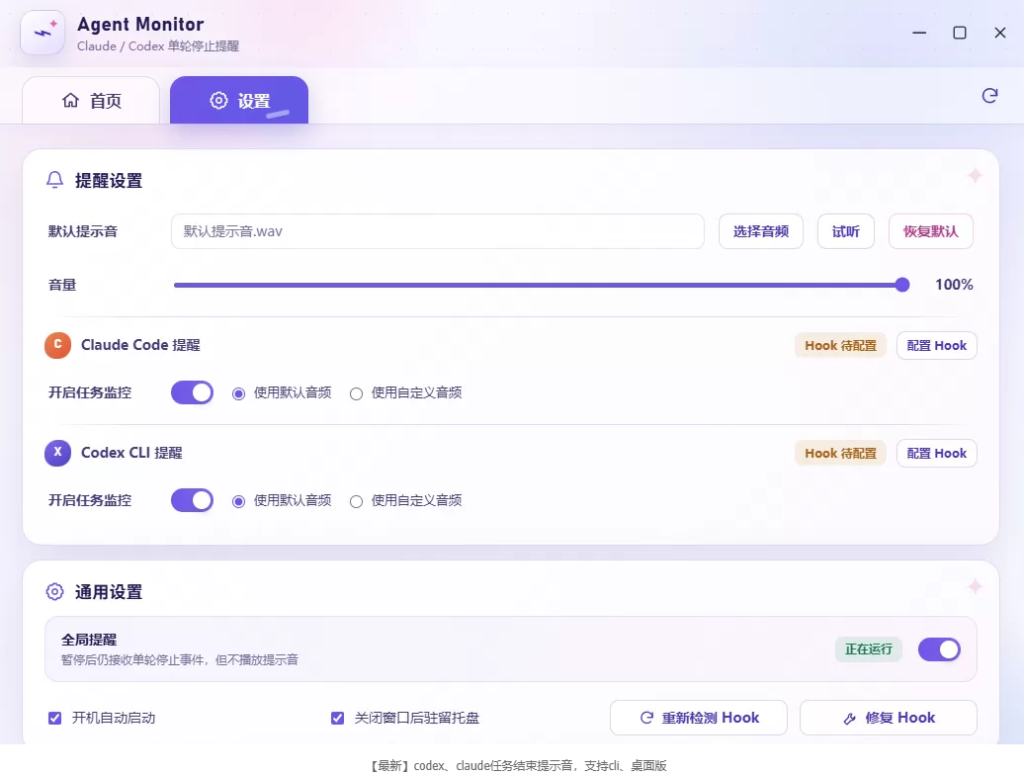The height and width of the screenshot is (776, 1024).
Task: Click Hook 待配置 badge for Codex CLI
Action: pyautogui.click(x=840, y=453)
